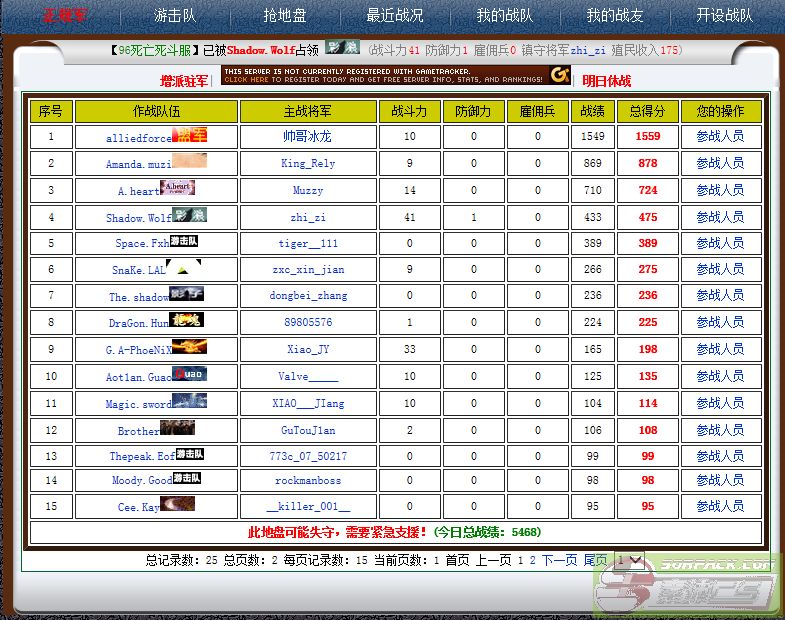The width and height of the screenshot is (785, 620).
Task: Click the 明日休战 link
Action: [x=606, y=81]
